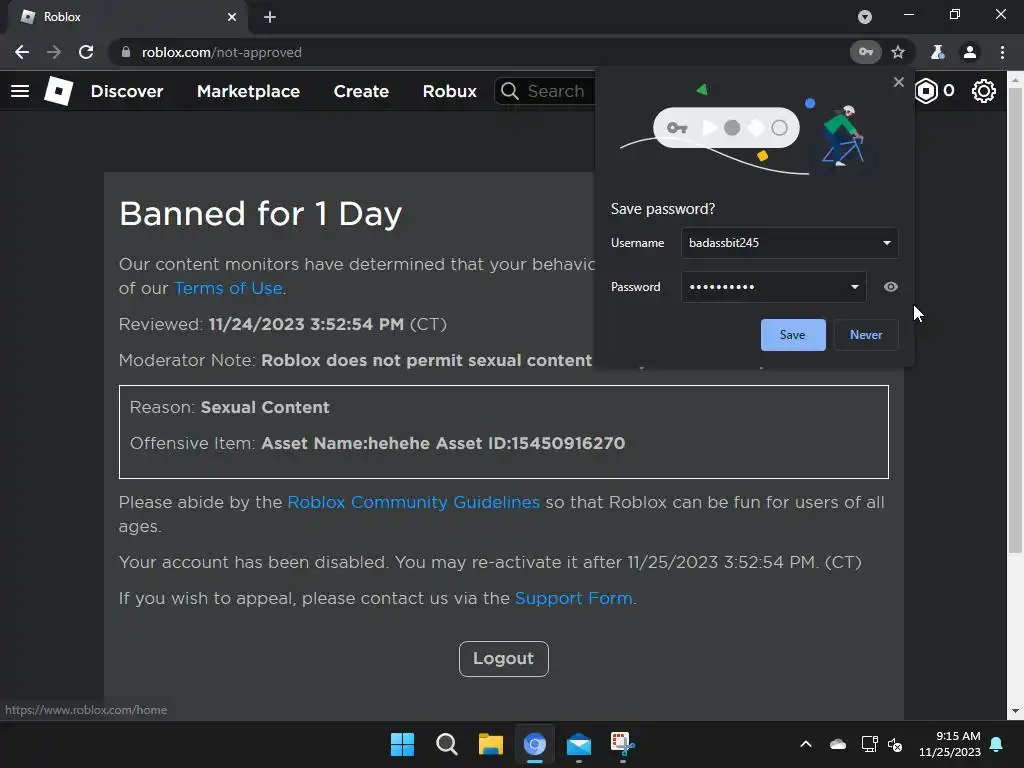Open the Chrome Labs flask icon
Viewport: 1024px width, 768px height.
click(938, 52)
